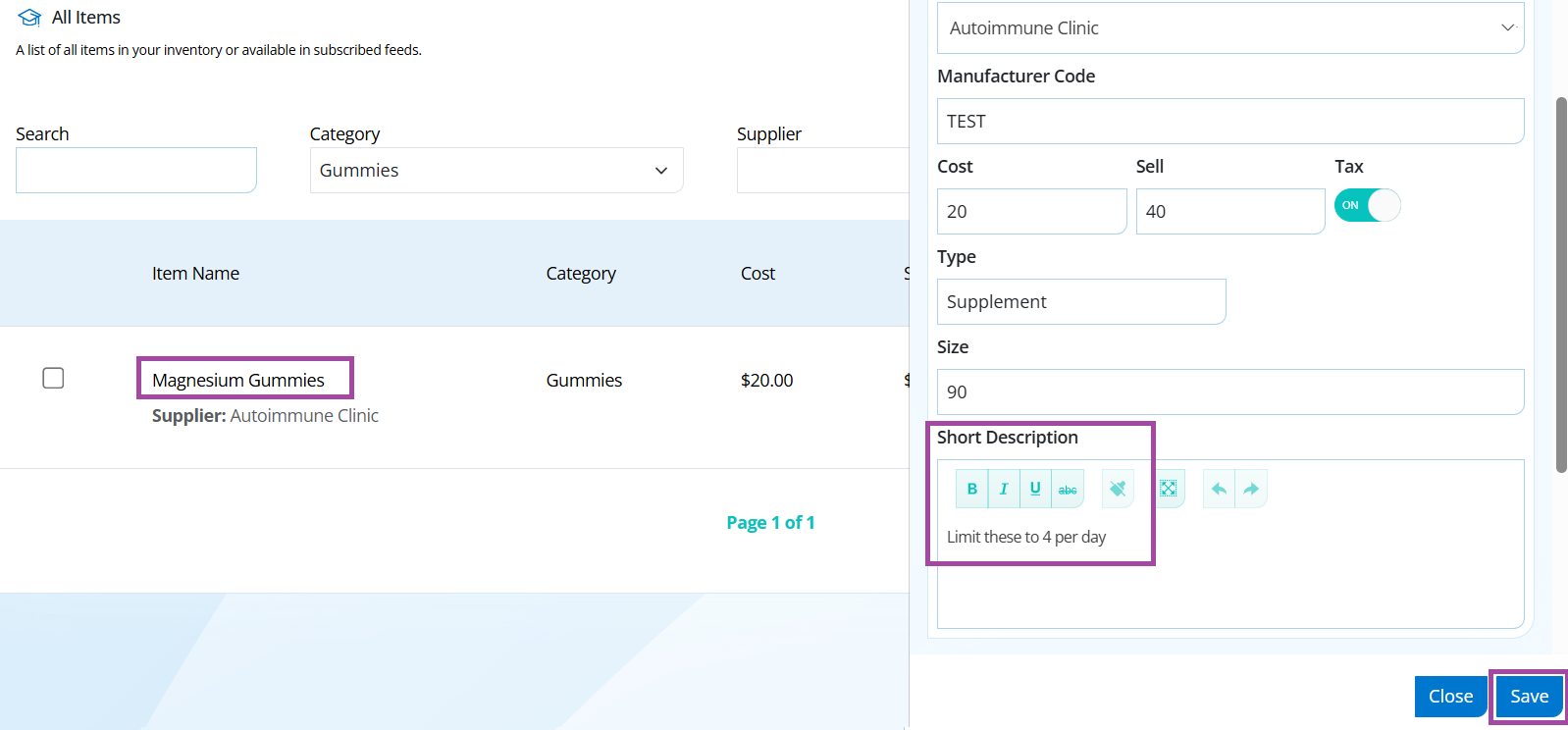Close the item edit panel
Viewport: 1568px width, 730px height.
coord(1450,696)
